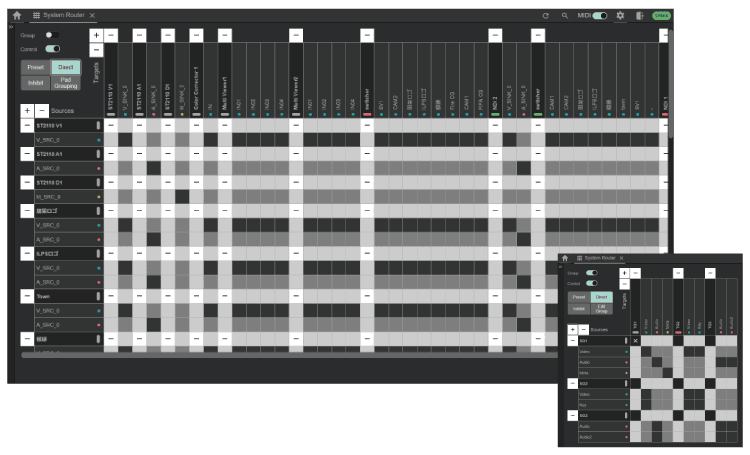Collapse the ST2110 V1 source group

[x=27, y=126]
